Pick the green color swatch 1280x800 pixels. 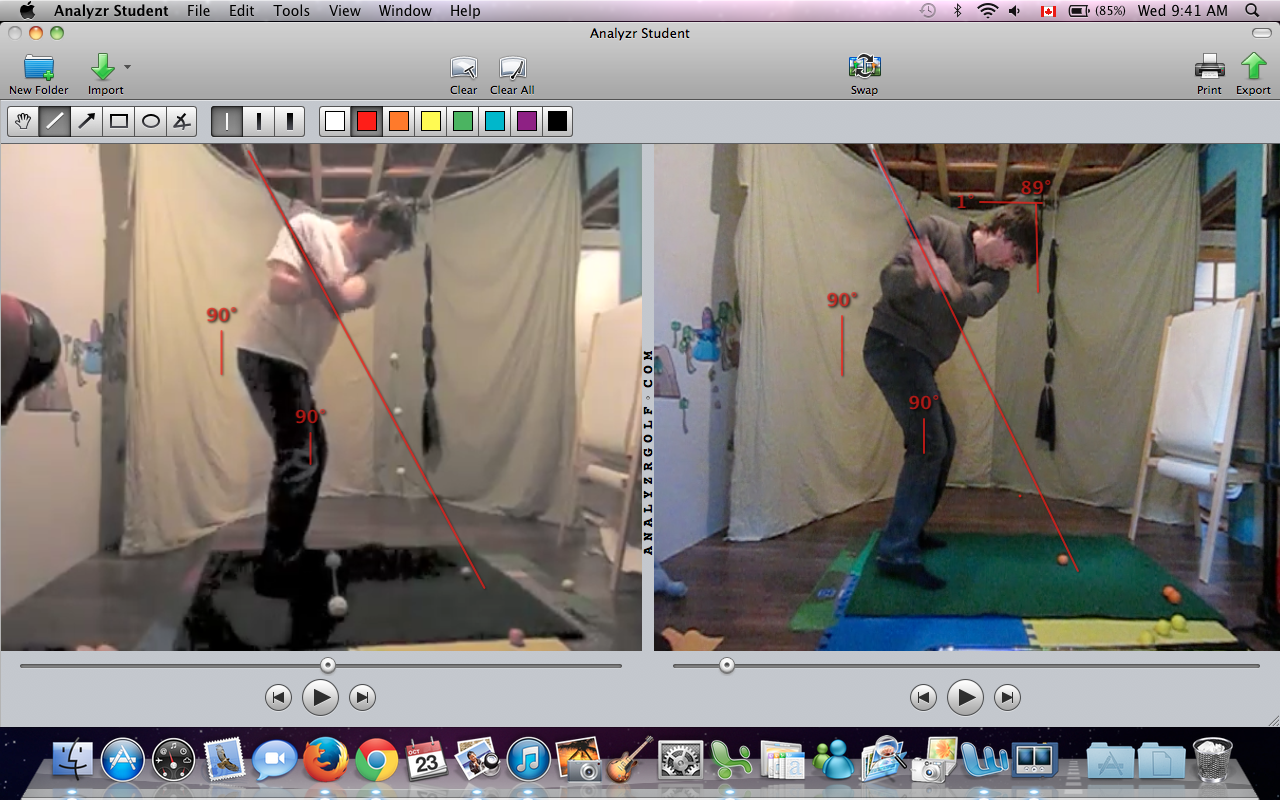click(x=462, y=122)
